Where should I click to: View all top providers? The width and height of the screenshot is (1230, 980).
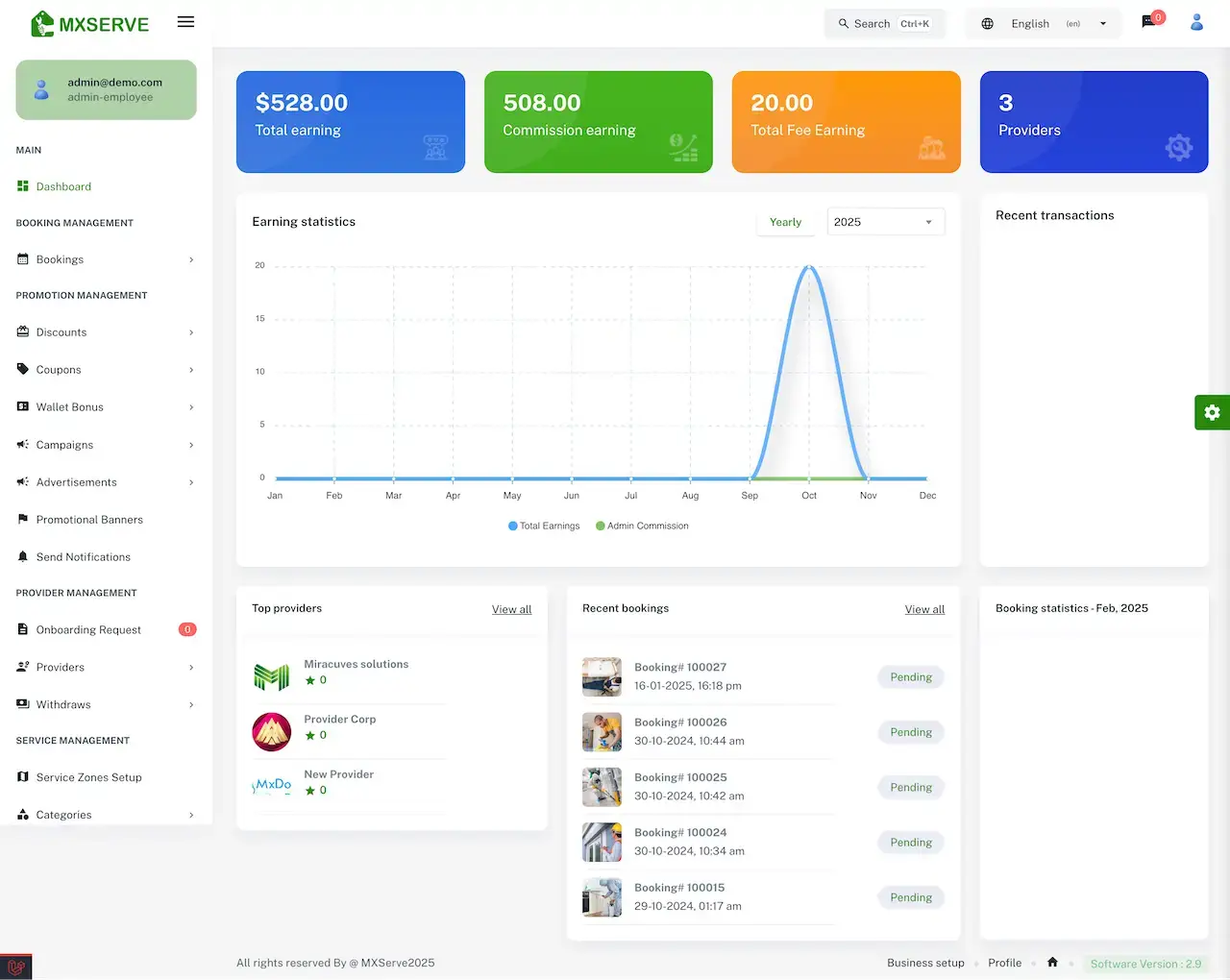pos(511,609)
